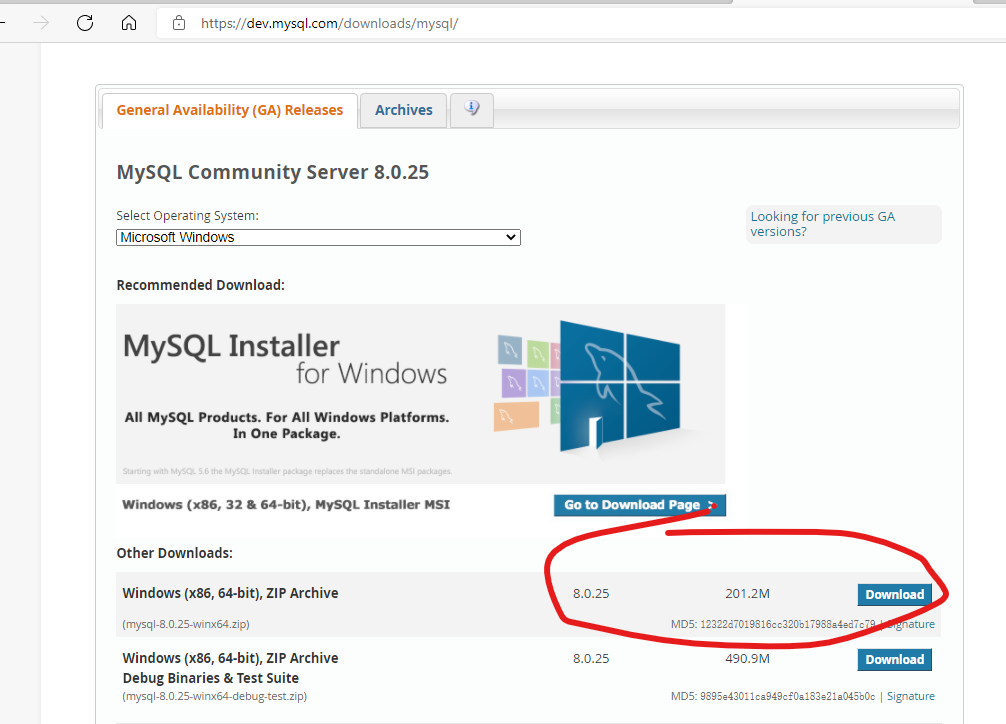Image resolution: width=1006 pixels, height=724 pixels.
Task: Click the browser refresh icon
Action: 85,23
